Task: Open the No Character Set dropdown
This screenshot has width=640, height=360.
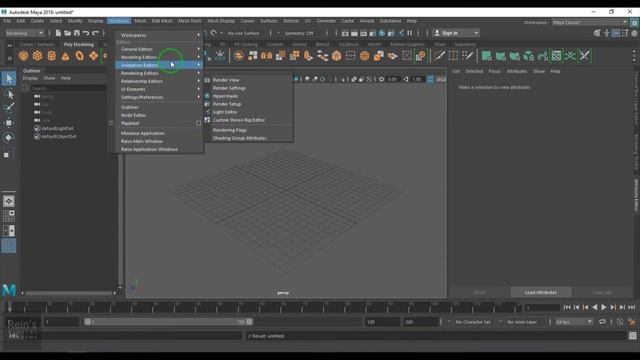Action: (x=474, y=322)
